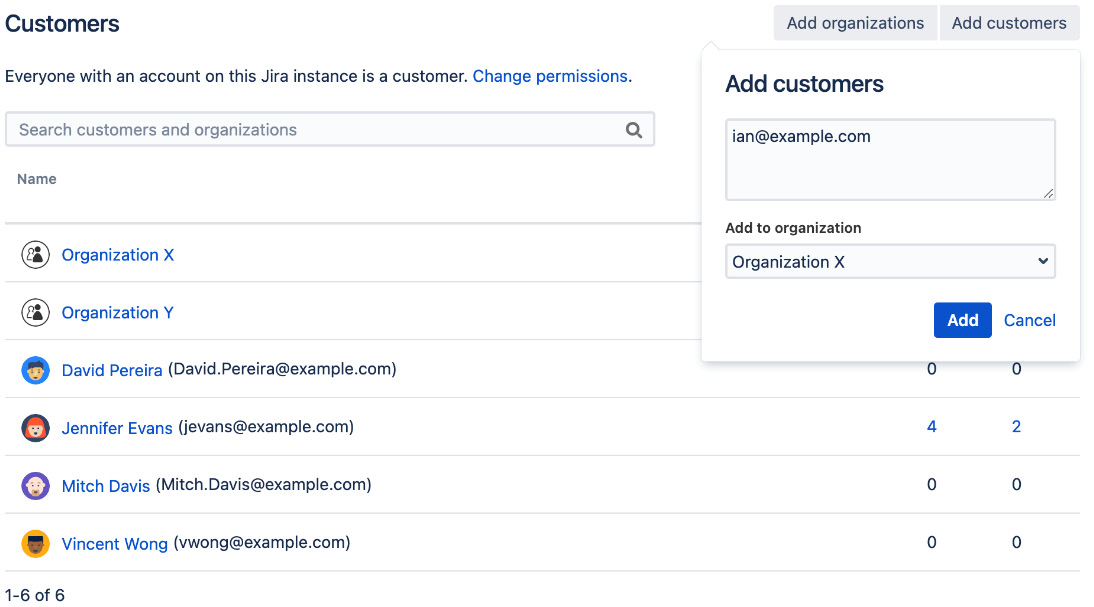Viewport: 1094px width, 607px height.
Task: Click David Pereira's avatar
Action: click(35, 369)
